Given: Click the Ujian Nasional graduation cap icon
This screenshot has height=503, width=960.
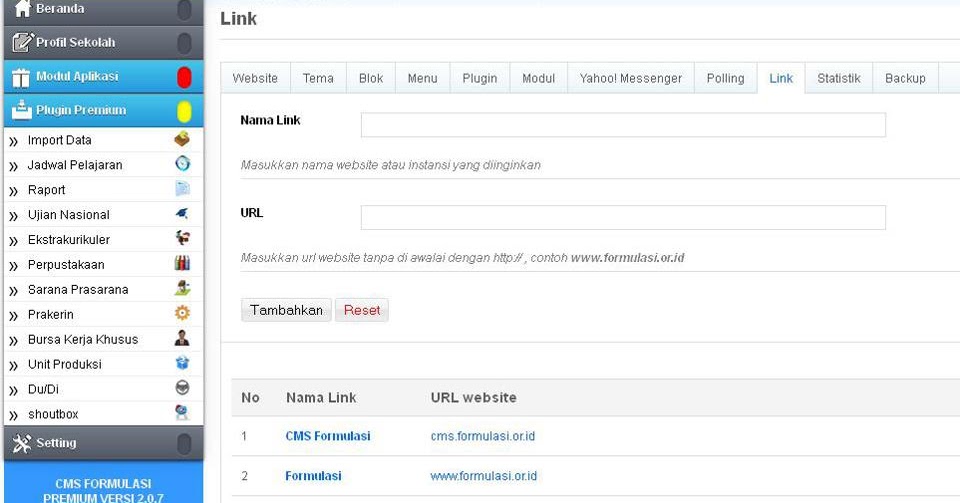Looking at the screenshot, I should click(182, 214).
